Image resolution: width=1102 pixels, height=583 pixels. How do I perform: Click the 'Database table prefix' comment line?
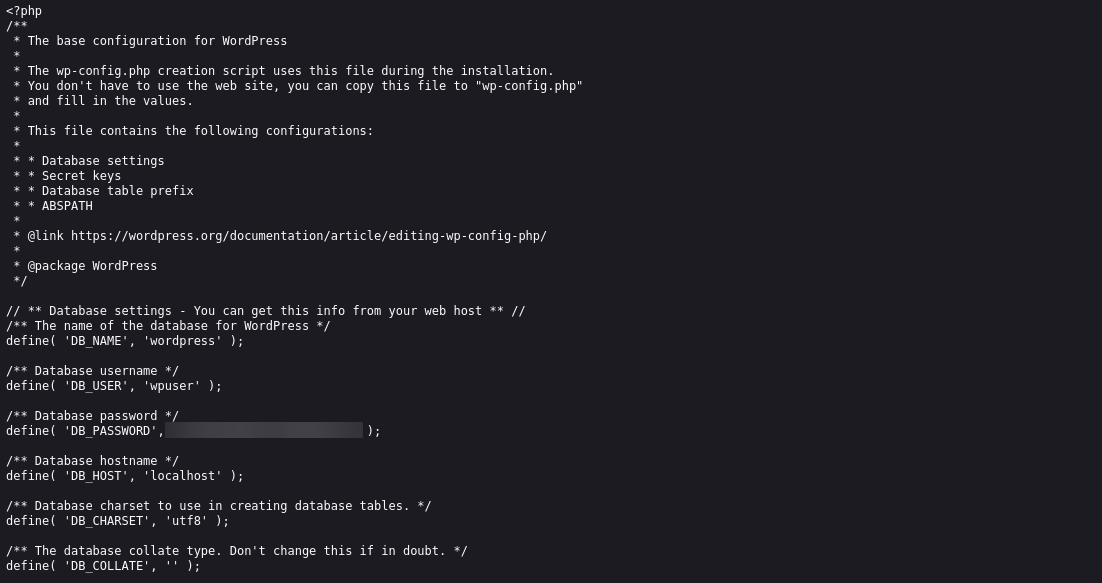117,191
